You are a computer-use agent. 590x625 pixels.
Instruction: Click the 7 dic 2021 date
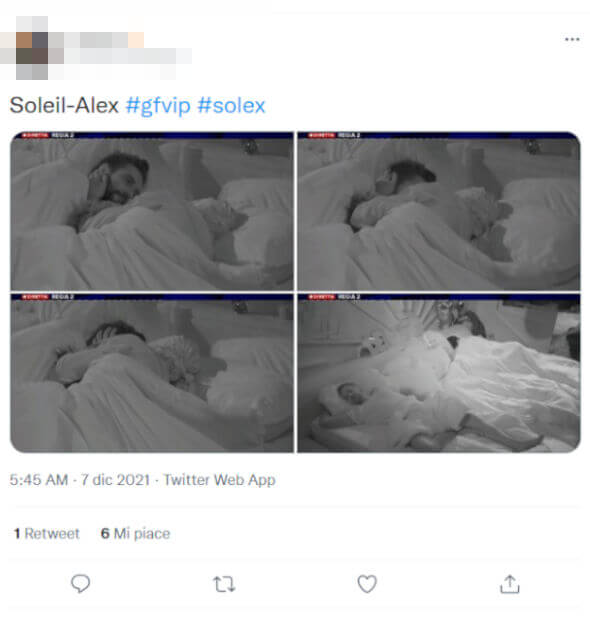tap(115, 480)
